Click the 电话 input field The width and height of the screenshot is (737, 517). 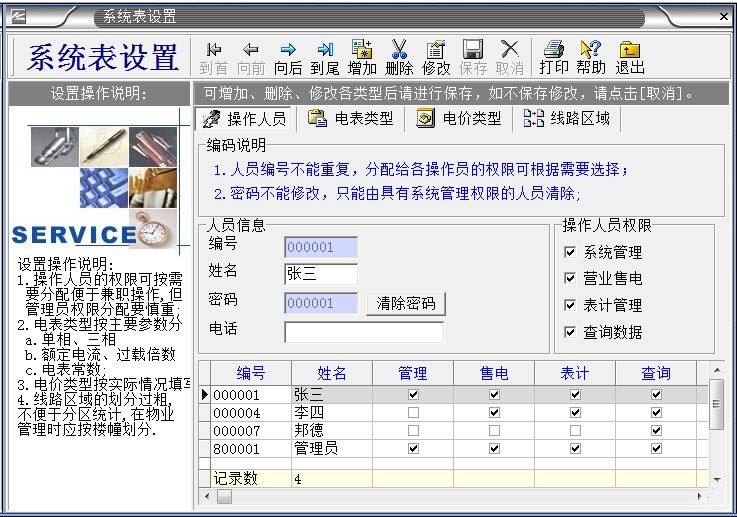pos(363,332)
